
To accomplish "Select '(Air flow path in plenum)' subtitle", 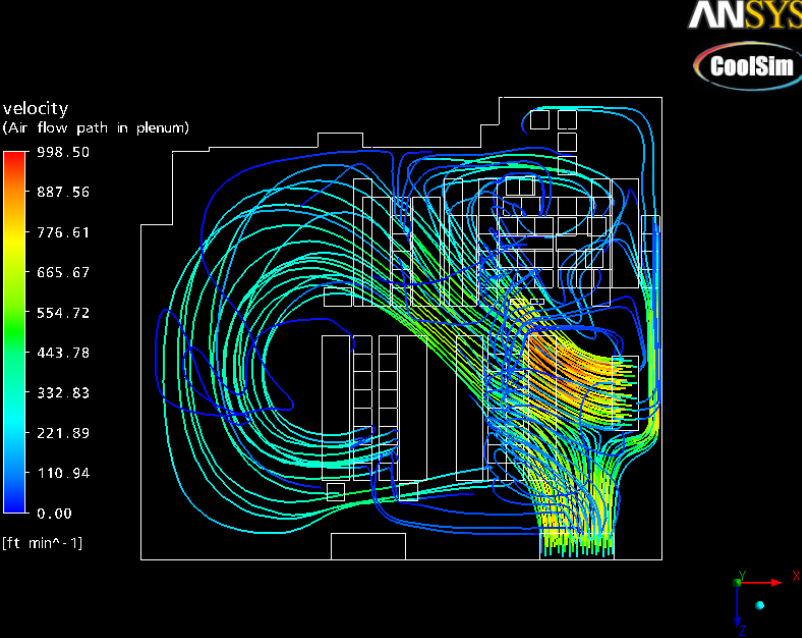I will tap(96, 128).
